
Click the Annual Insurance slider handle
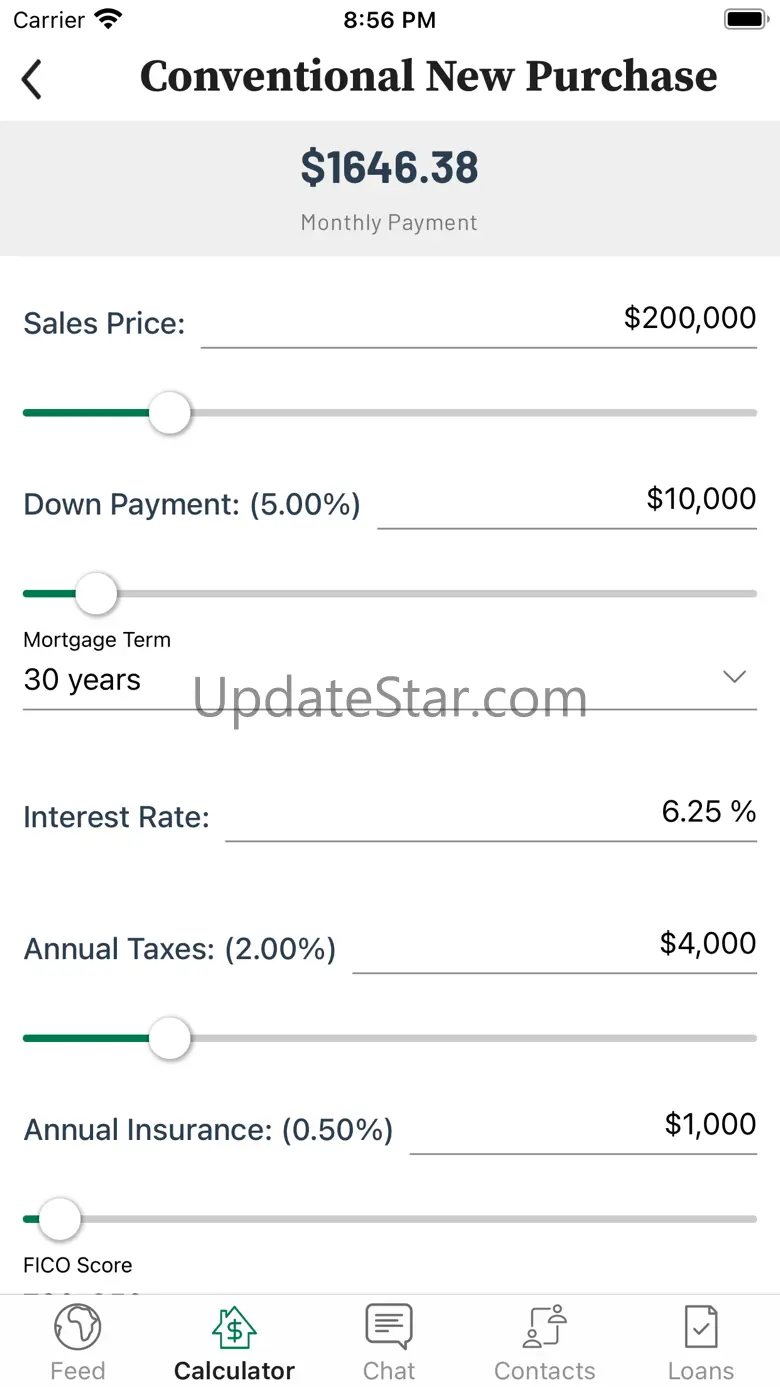(60, 1219)
